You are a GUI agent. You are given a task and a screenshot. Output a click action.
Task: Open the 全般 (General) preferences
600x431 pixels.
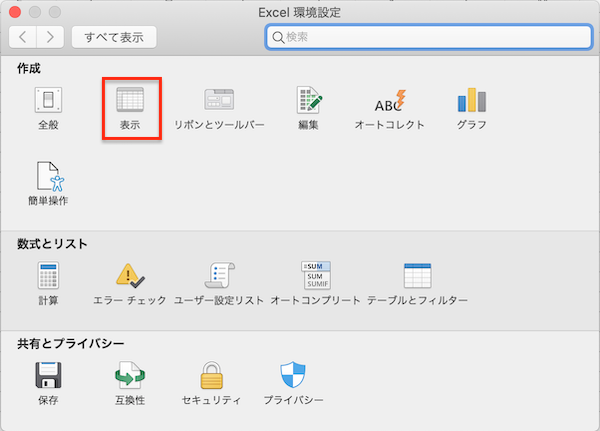tap(48, 108)
